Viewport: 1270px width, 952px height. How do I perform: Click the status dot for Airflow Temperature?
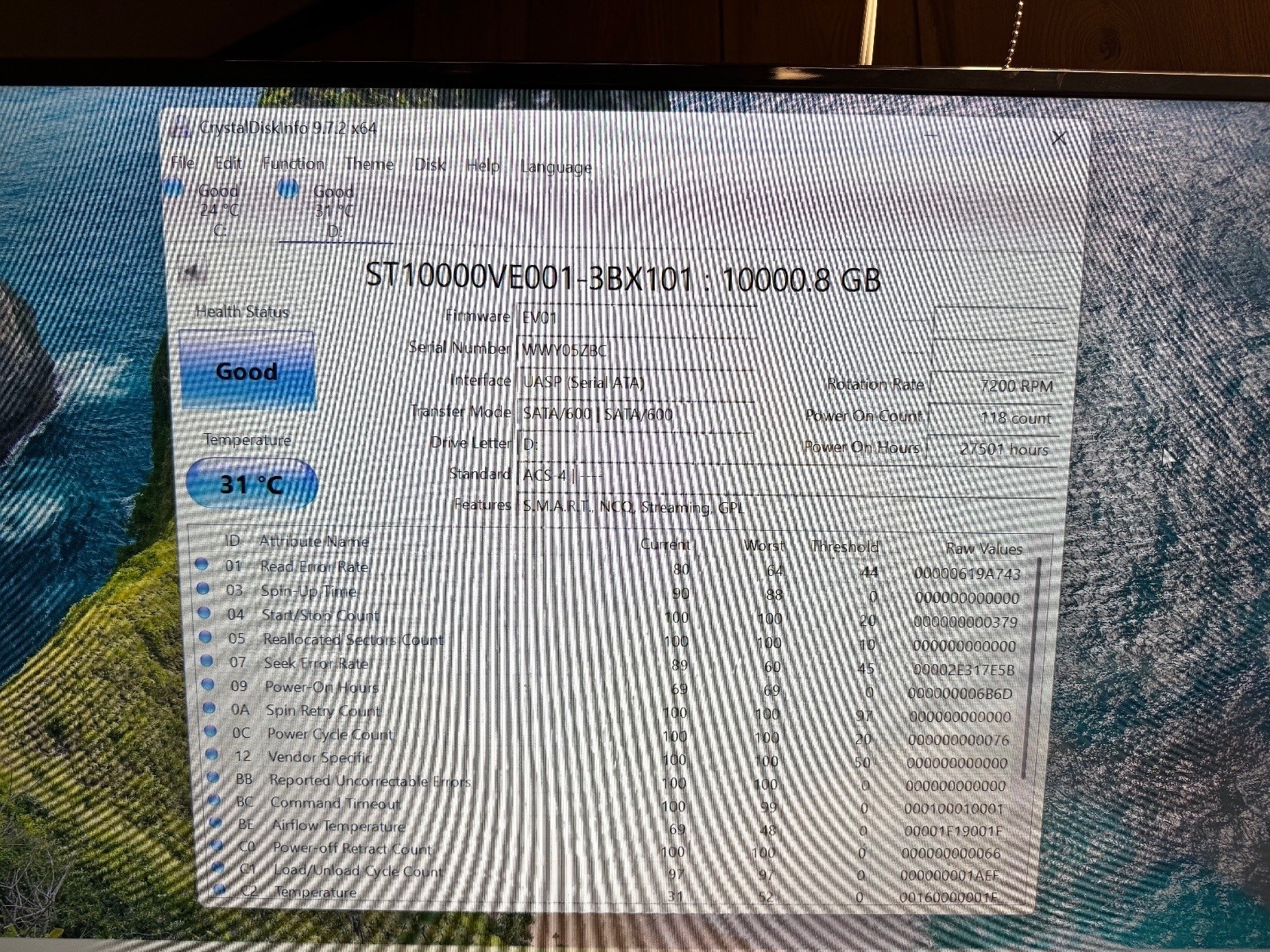[217, 823]
